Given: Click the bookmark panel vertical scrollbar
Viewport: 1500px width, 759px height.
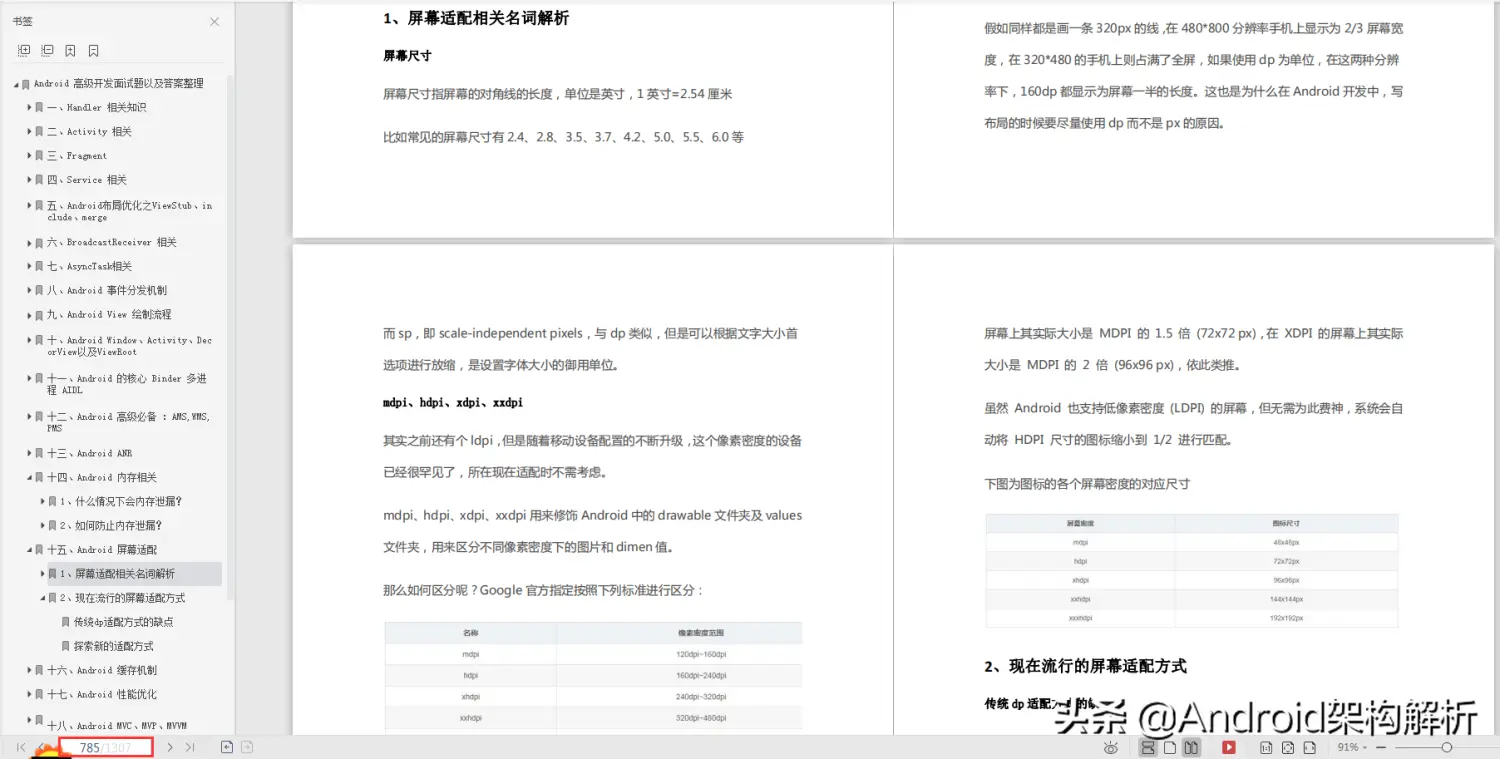Looking at the screenshot, I should point(230,337).
